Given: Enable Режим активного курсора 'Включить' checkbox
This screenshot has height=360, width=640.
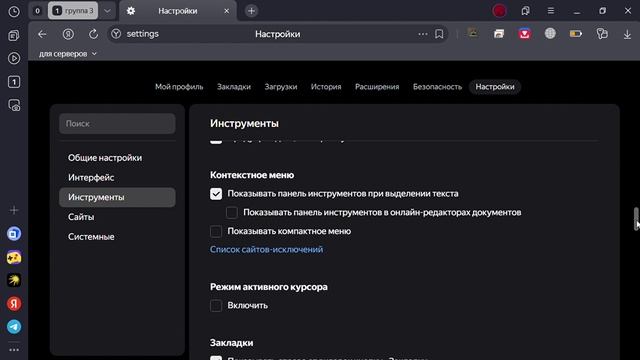Looking at the screenshot, I should (x=216, y=305).
